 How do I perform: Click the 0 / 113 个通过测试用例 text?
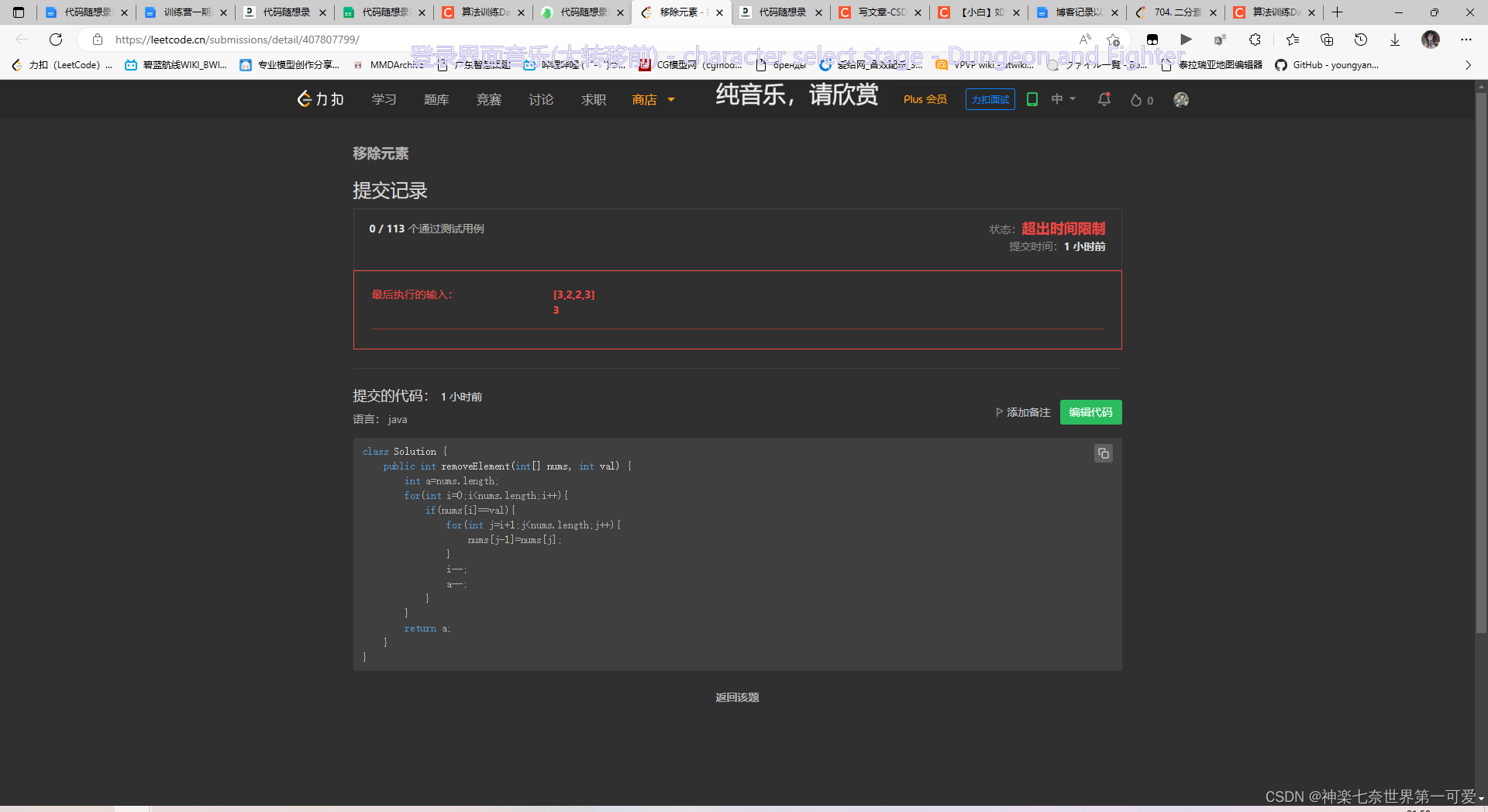point(426,229)
